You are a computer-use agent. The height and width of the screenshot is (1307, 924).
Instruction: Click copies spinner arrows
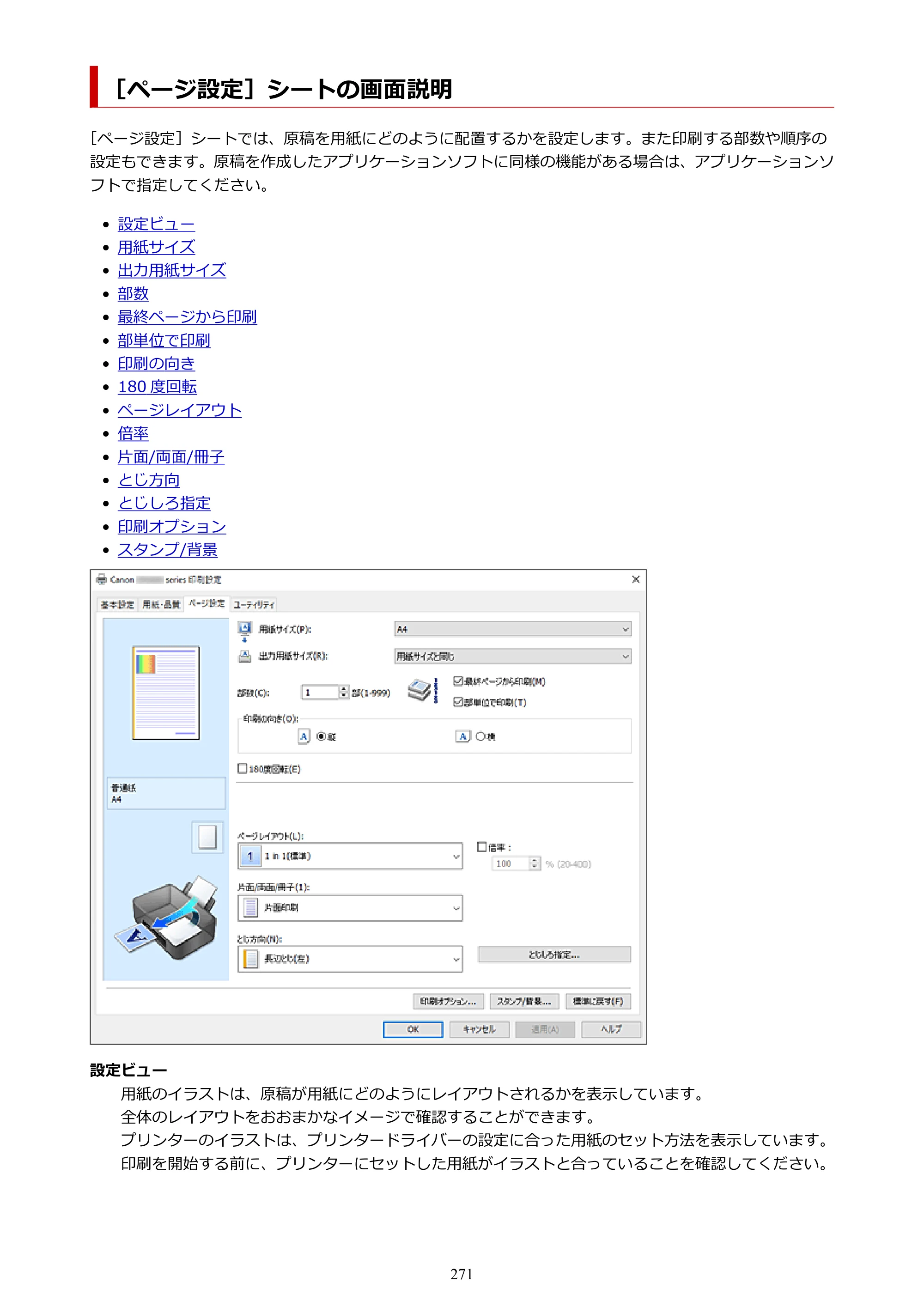point(343,692)
